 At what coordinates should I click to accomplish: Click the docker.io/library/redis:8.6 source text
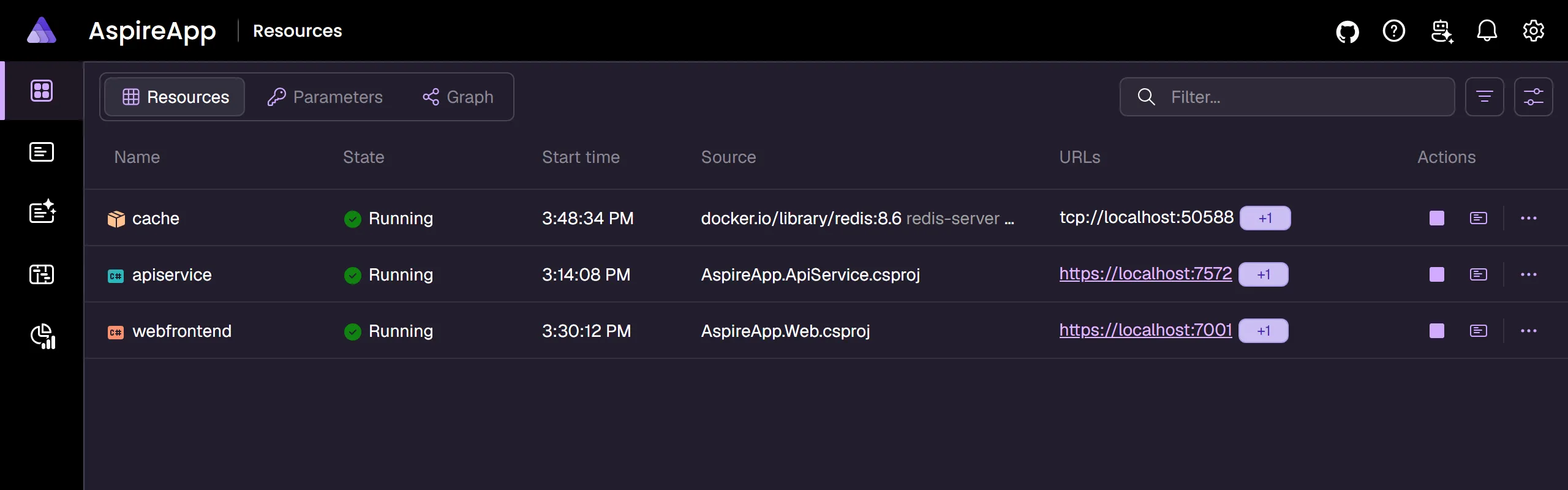click(x=801, y=219)
